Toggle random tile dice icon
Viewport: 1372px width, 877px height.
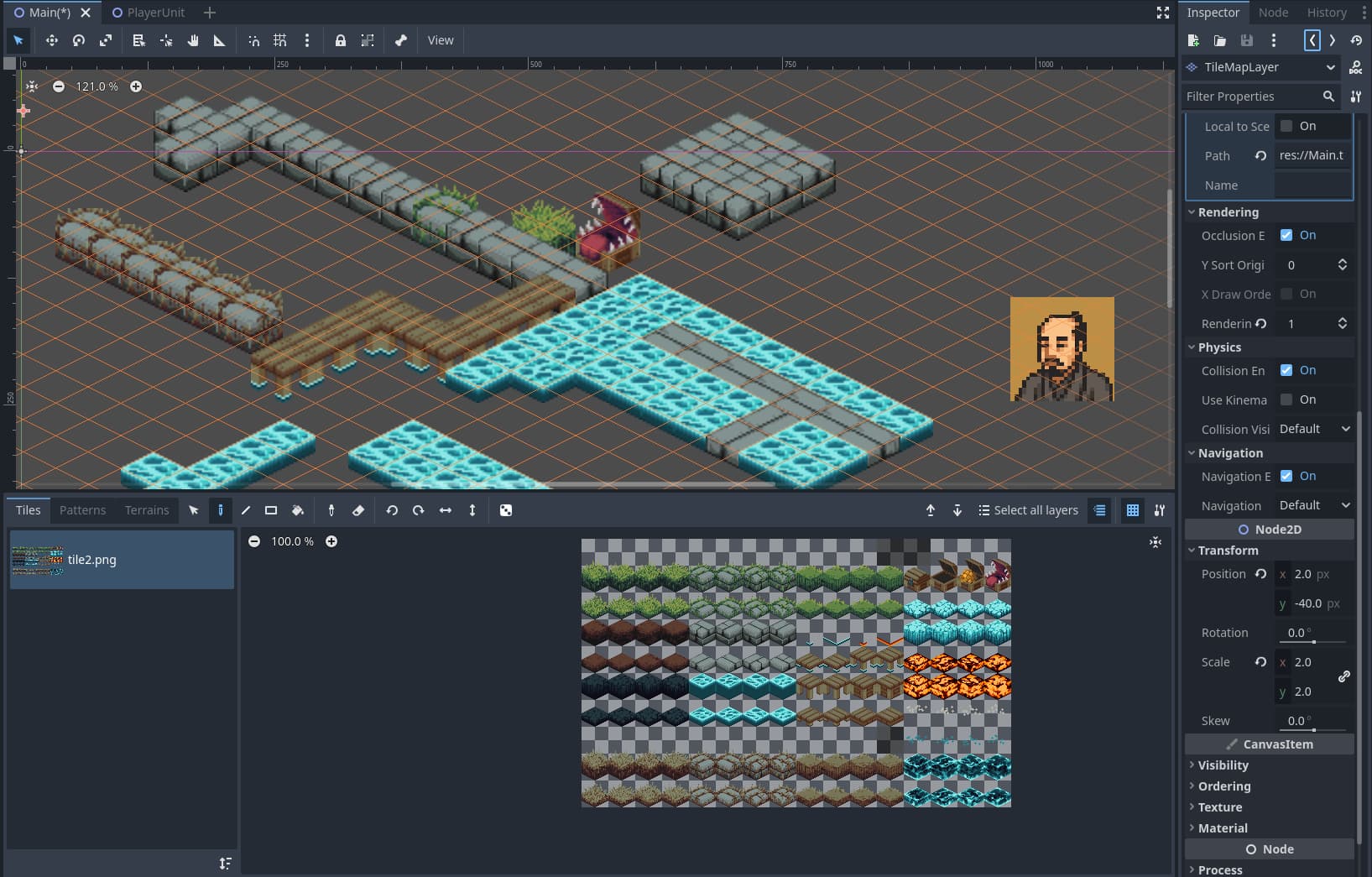tap(506, 510)
